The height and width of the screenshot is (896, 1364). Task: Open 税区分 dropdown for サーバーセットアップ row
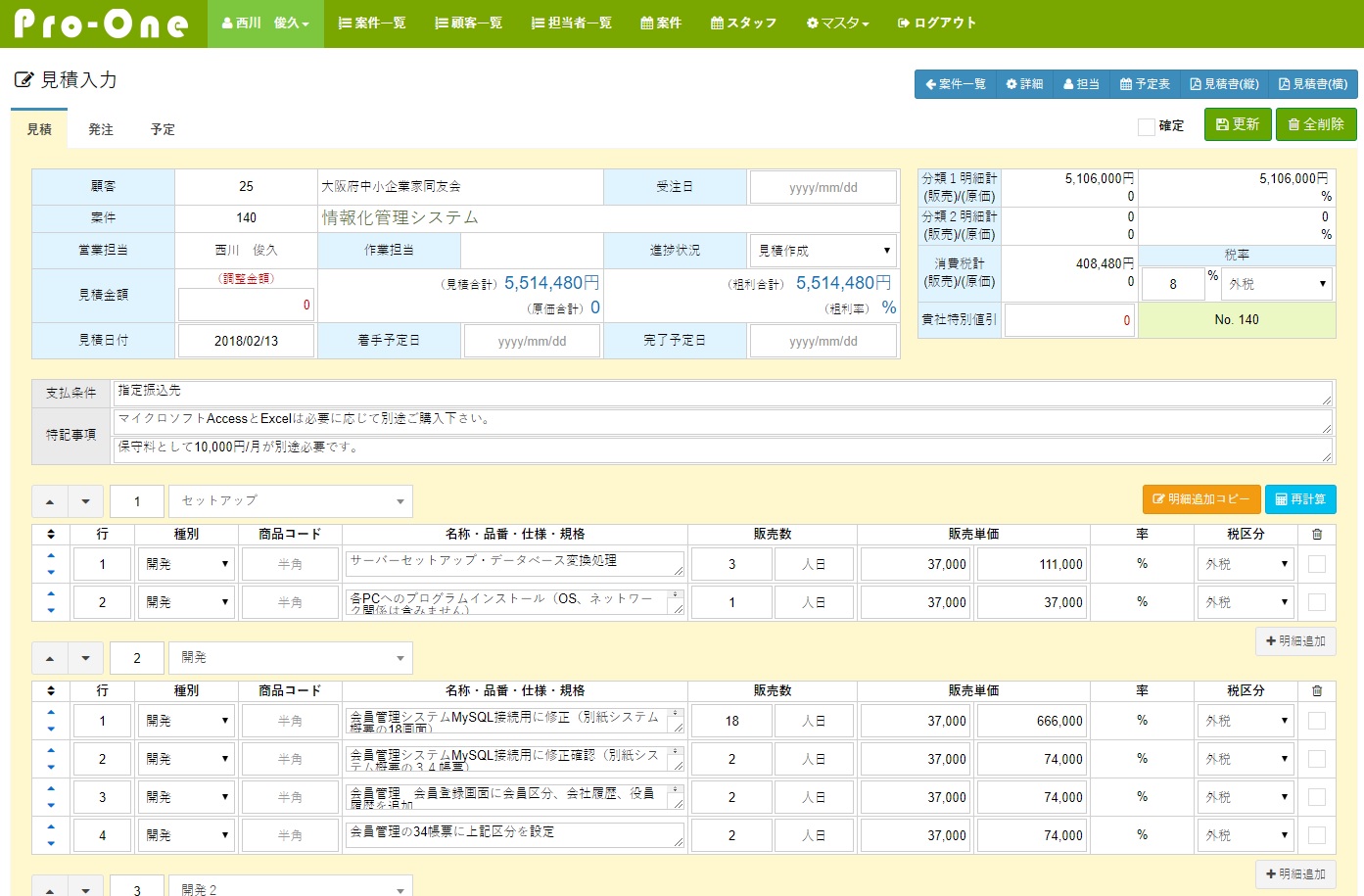tap(1246, 564)
